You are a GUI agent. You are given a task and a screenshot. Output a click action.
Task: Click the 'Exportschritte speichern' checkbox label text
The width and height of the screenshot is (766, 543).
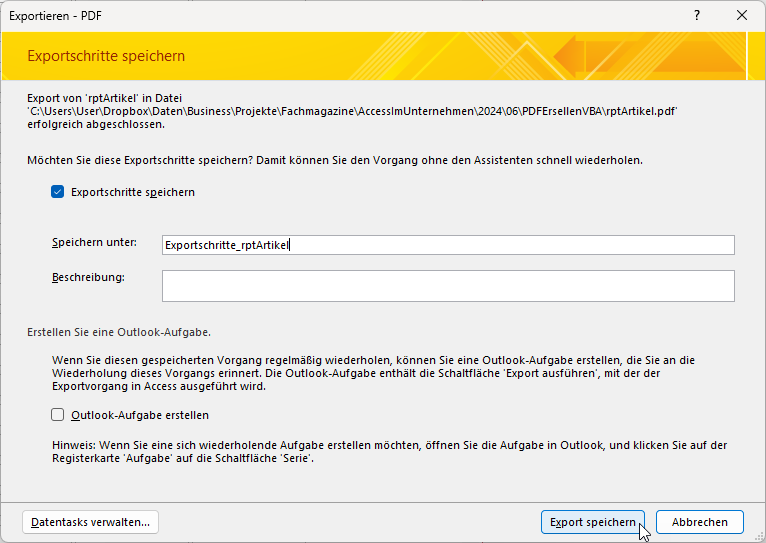[x=132, y=192]
